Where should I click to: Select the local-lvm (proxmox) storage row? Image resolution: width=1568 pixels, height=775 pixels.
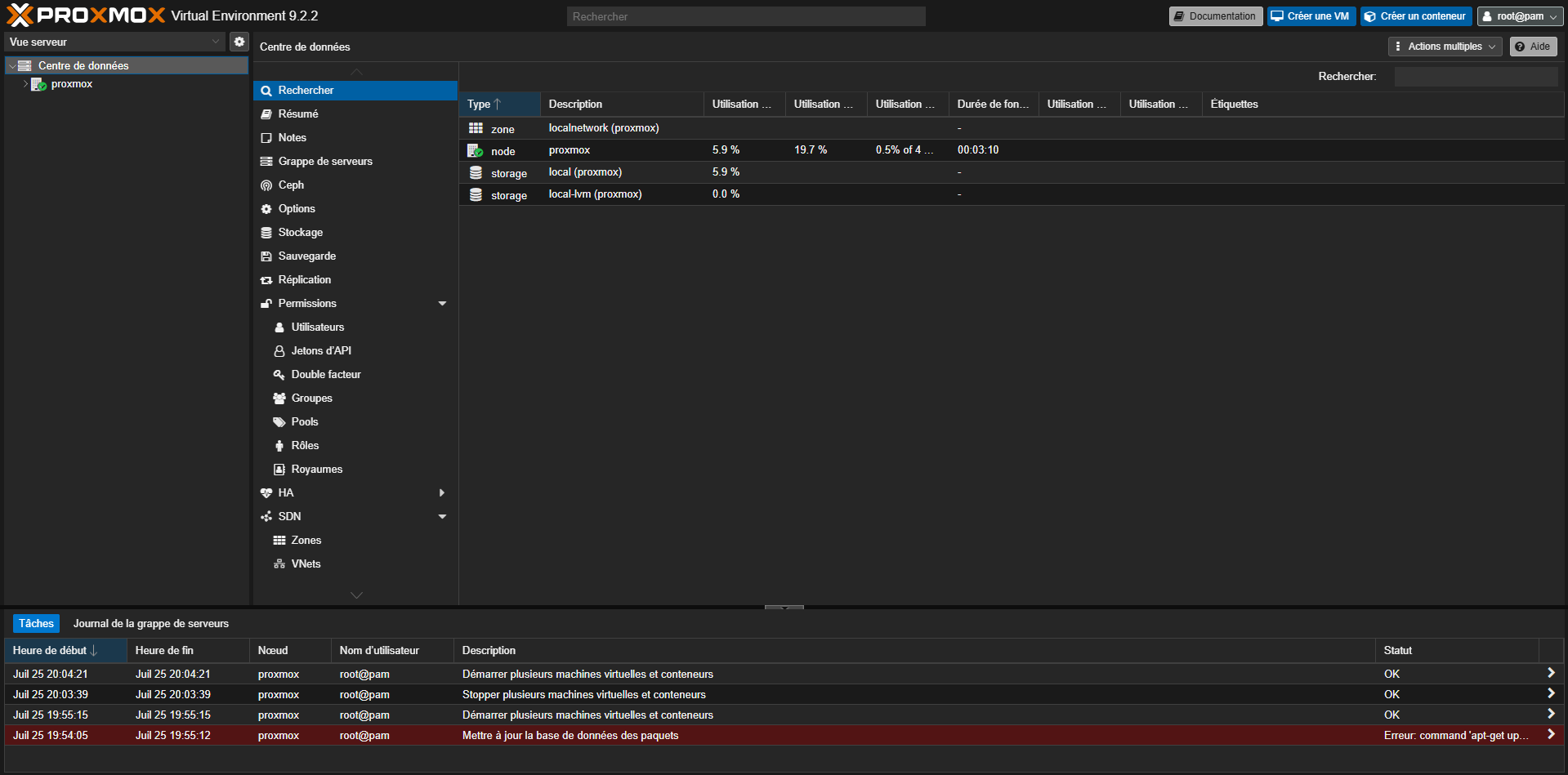pos(1012,194)
